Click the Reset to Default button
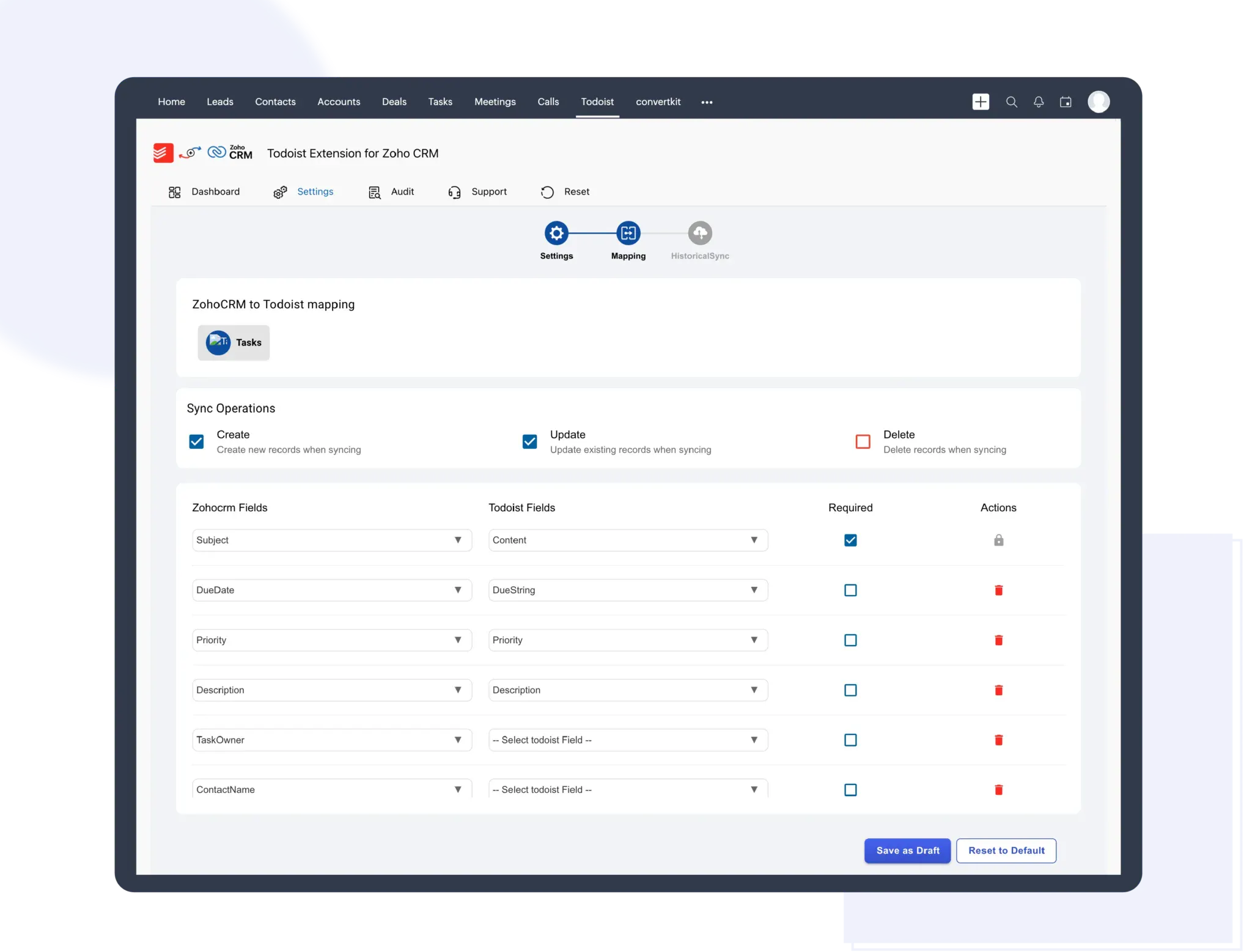Screen dimensions: 1252x952 point(1006,851)
